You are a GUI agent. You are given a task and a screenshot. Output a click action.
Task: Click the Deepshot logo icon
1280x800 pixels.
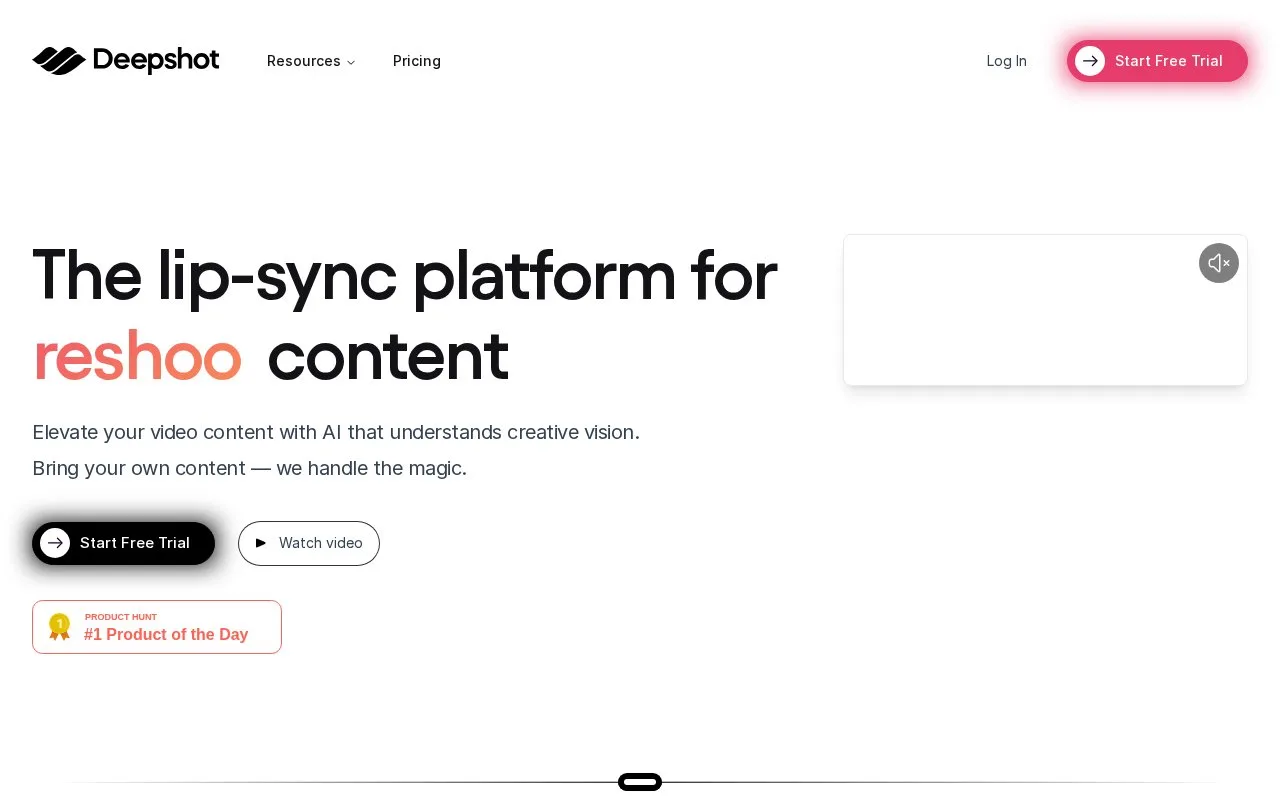[59, 61]
